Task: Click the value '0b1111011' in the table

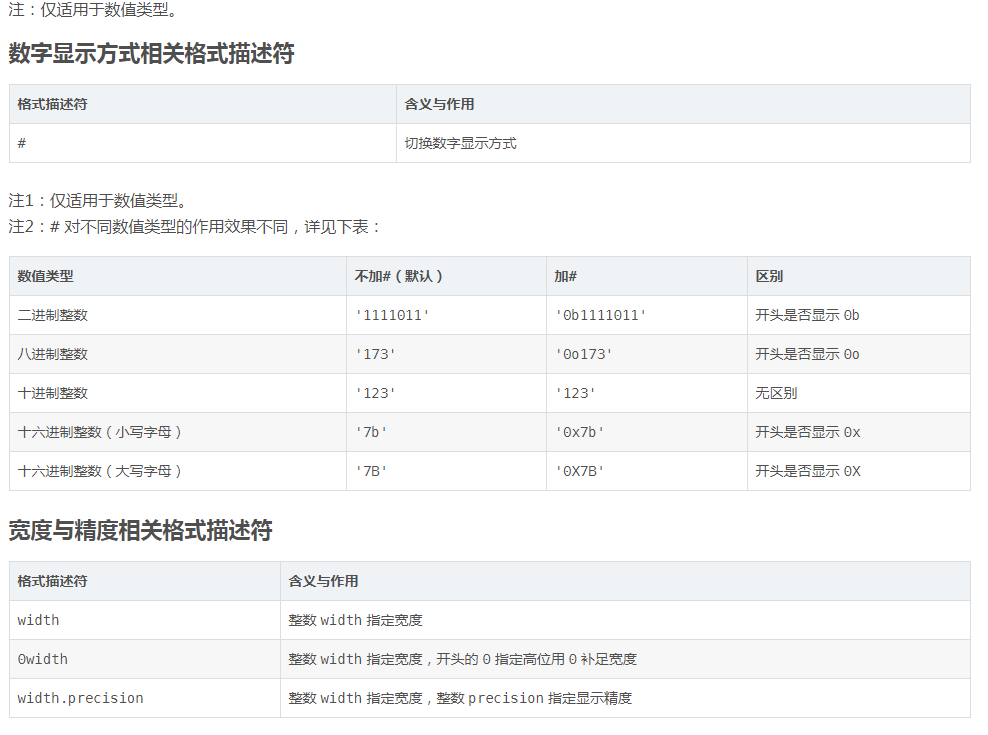Action: (601, 315)
